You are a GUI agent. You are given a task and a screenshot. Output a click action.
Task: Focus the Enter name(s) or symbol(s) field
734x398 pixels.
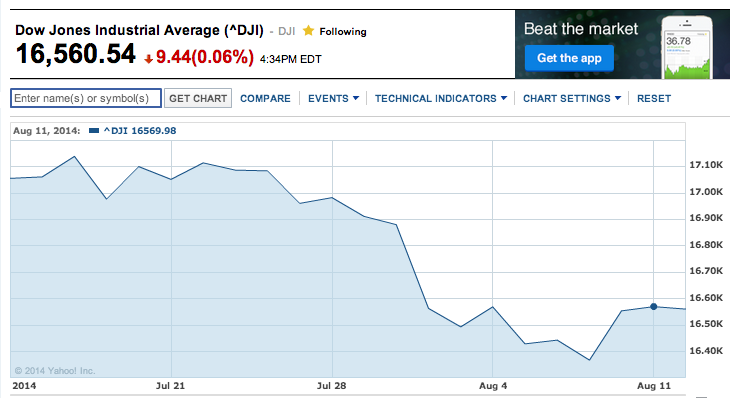pos(86,98)
